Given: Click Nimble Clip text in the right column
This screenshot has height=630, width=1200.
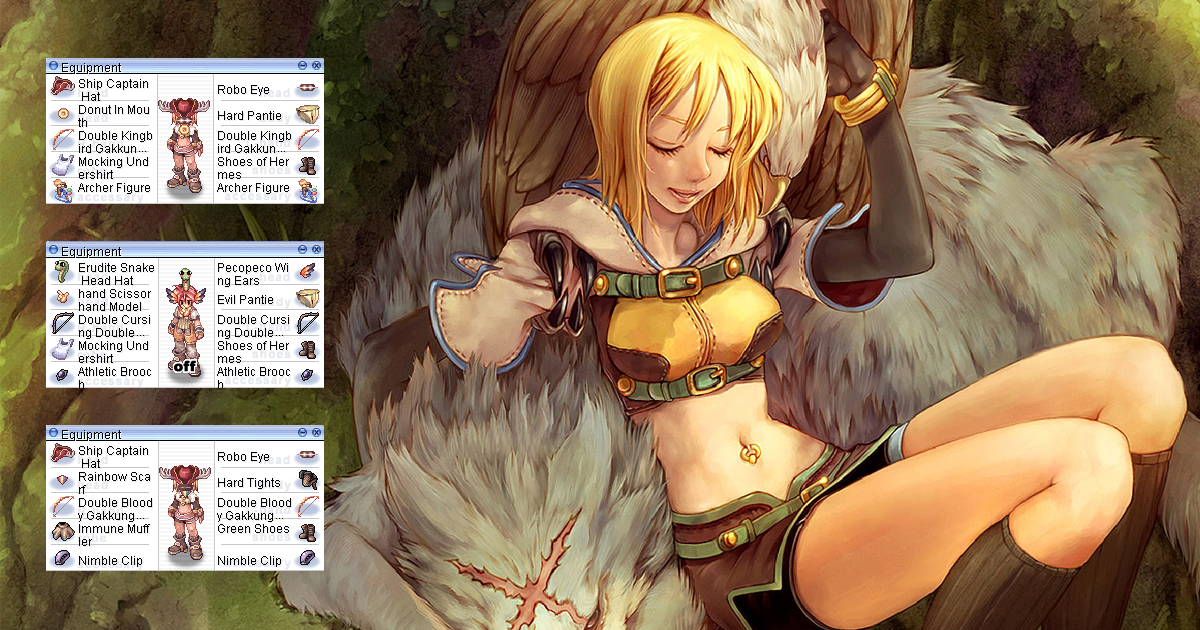Looking at the screenshot, I should 249,561.
